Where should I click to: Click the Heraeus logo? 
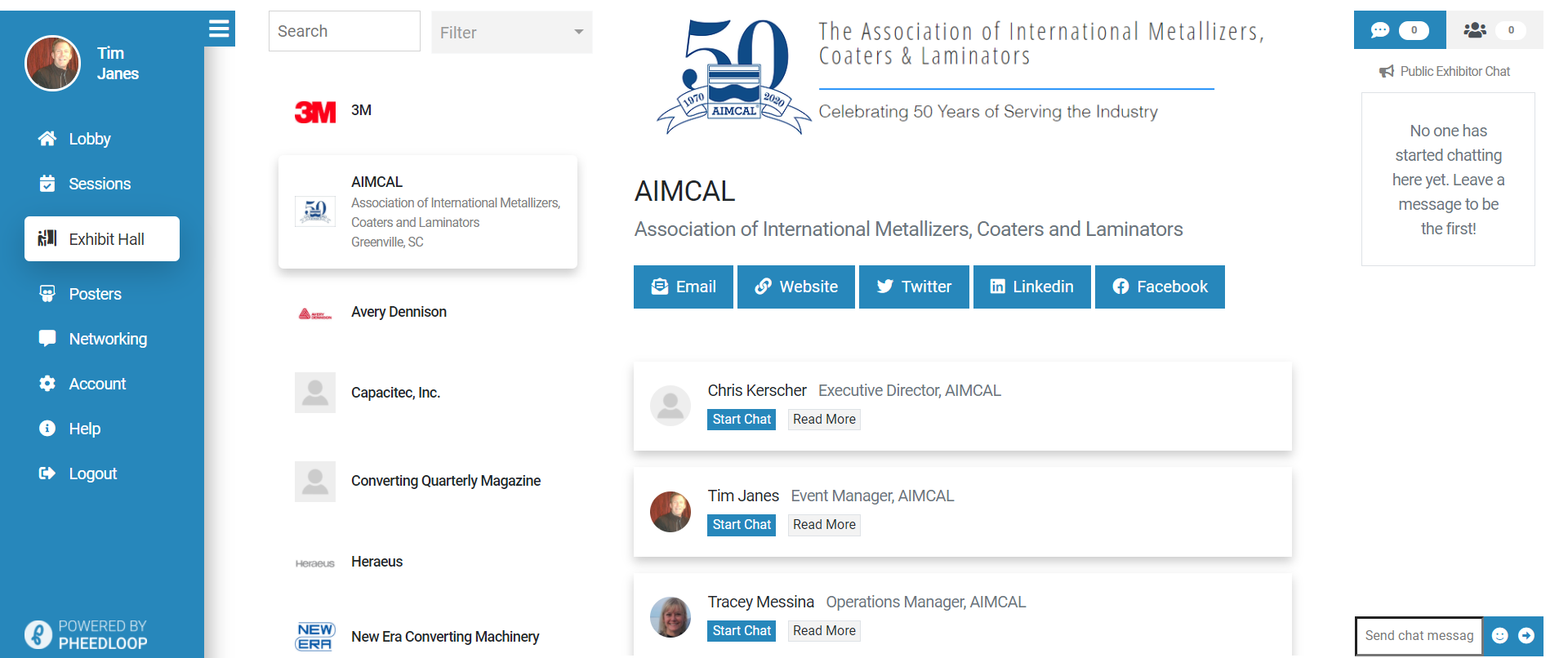tap(315, 563)
